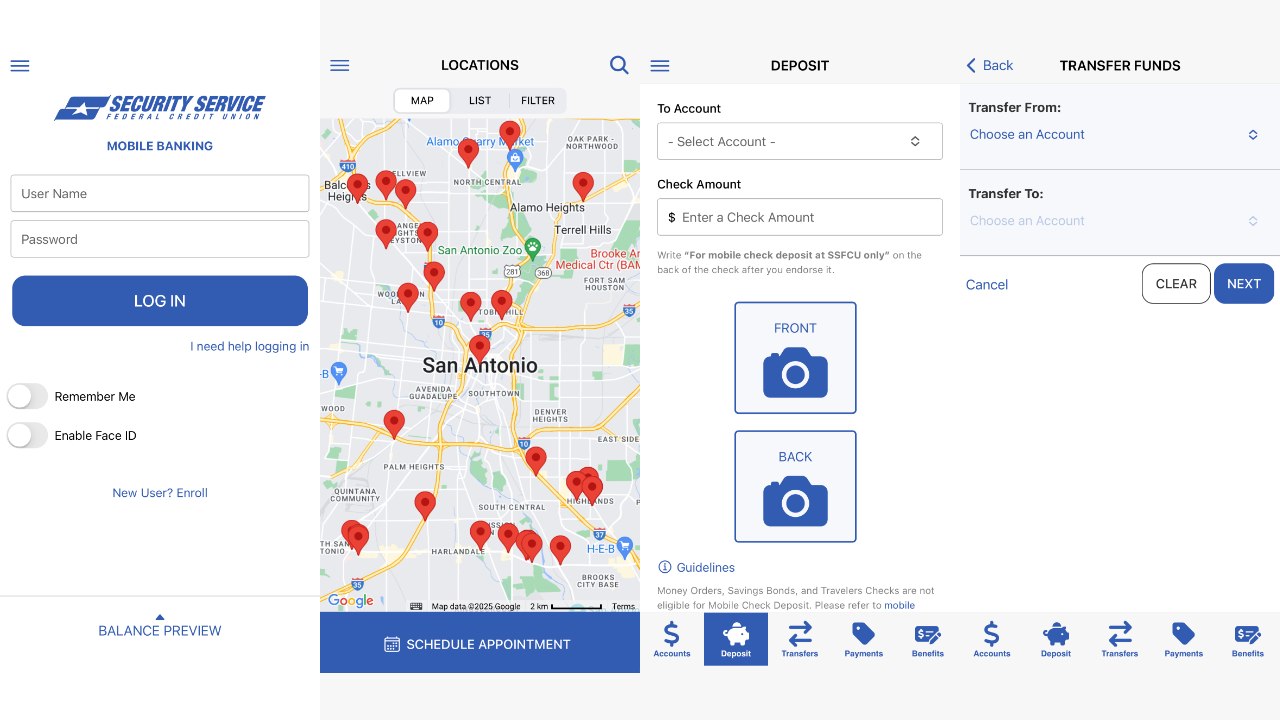Open Benefits on Transfer Funds screen
The height and width of the screenshot is (720, 1280).
[x=1248, y=639]
